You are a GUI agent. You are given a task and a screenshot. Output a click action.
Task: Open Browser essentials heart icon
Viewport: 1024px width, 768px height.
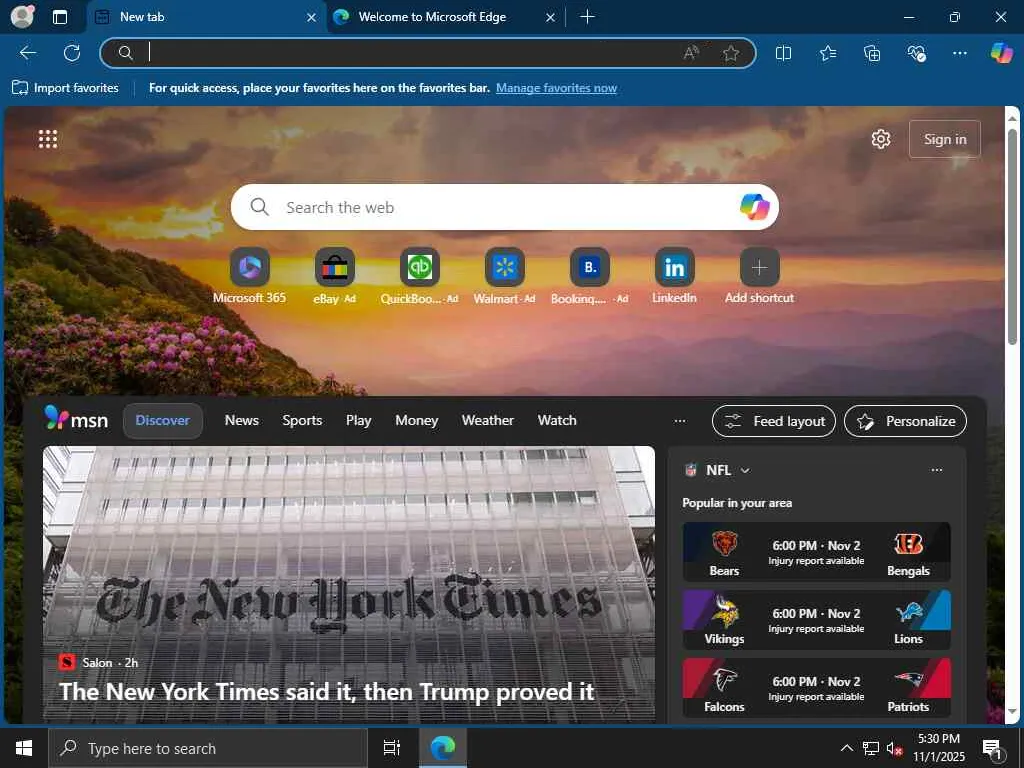pos(916,53)
